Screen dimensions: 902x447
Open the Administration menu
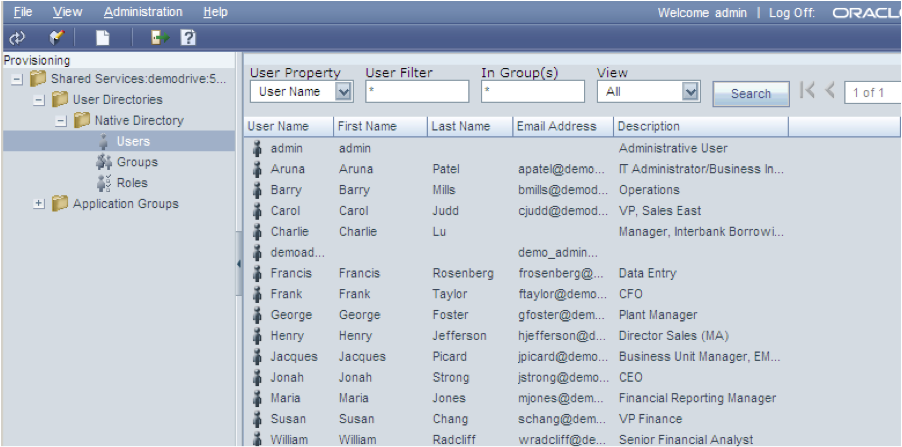tap(143, 12)
